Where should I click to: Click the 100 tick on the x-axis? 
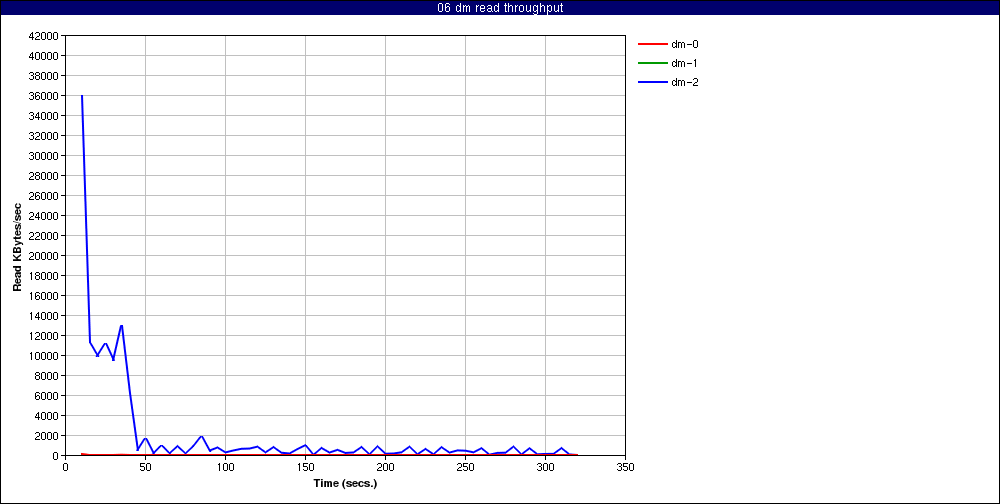tap(225, 467)
